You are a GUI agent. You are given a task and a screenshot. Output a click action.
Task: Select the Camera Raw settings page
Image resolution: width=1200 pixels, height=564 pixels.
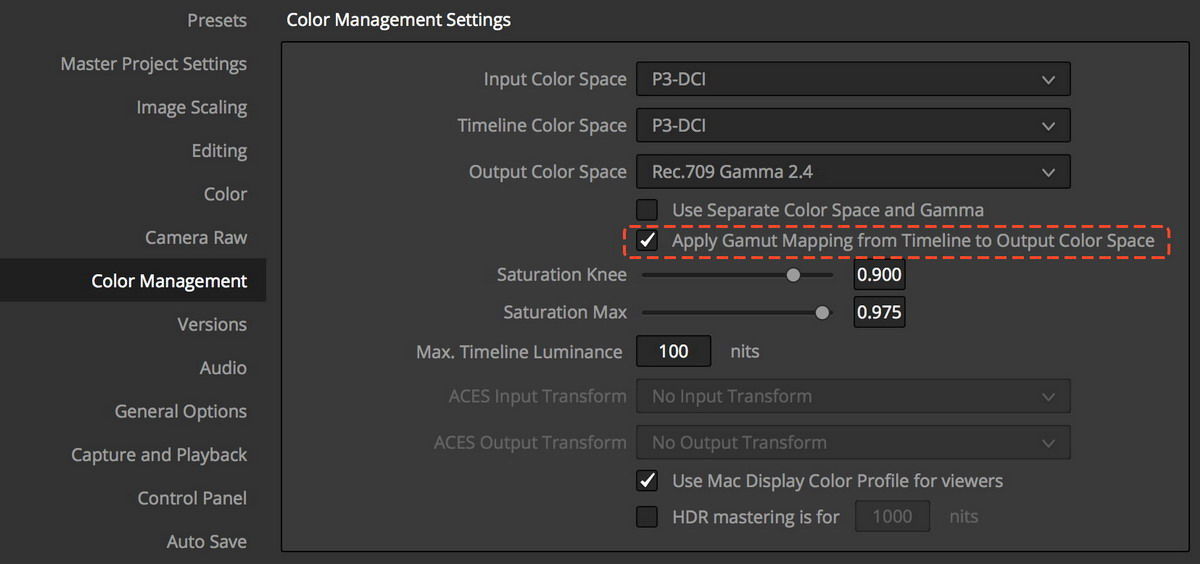196,237
